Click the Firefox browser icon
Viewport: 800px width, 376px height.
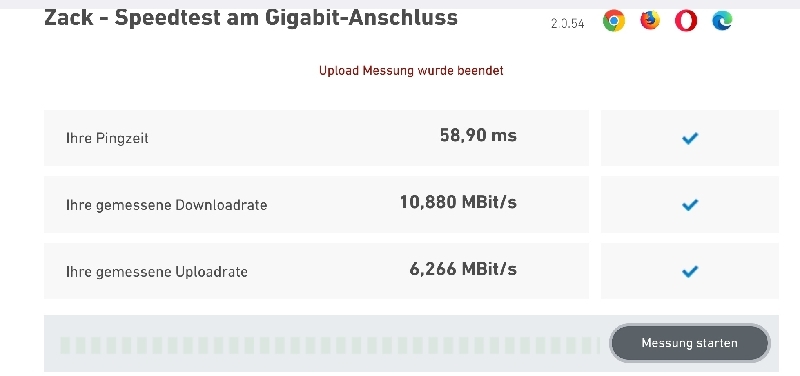pos(650,20)
